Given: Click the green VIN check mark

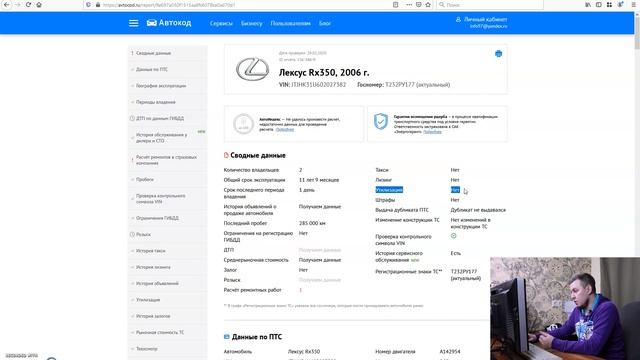Looking at the screenshot, I should pos(453,236).
